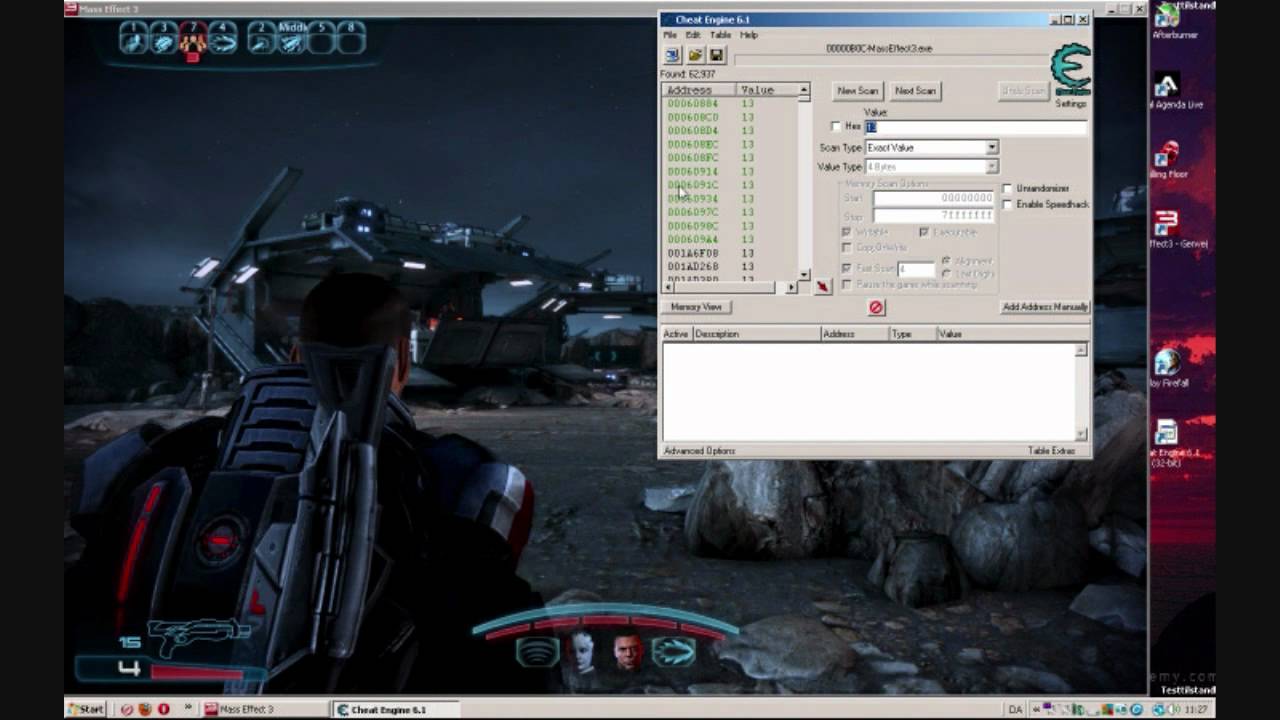Click the Description column header in cheat table
The height and width of the screenshot is (720, 1280).
[x=756, y=334]
